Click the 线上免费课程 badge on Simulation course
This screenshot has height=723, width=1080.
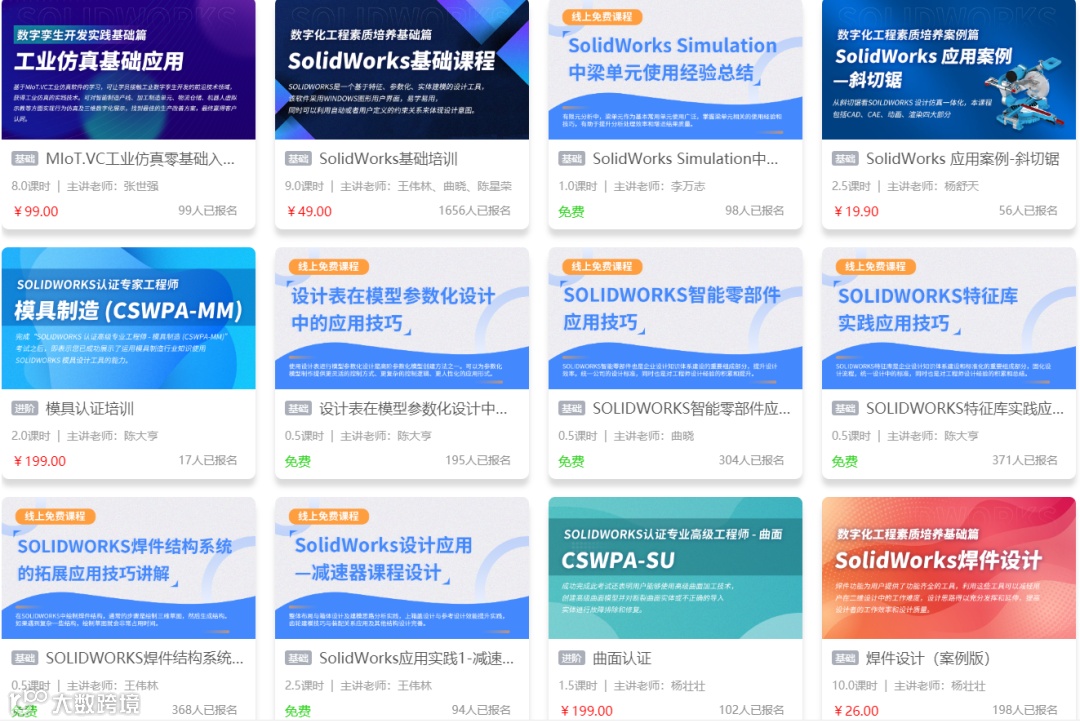[602, 17]
